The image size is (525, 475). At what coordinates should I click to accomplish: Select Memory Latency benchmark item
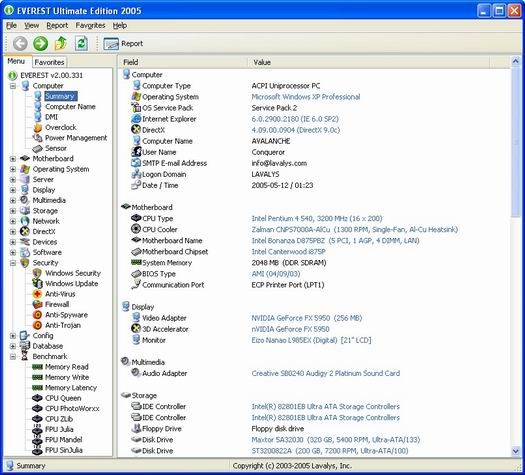(x=71, y=388)
